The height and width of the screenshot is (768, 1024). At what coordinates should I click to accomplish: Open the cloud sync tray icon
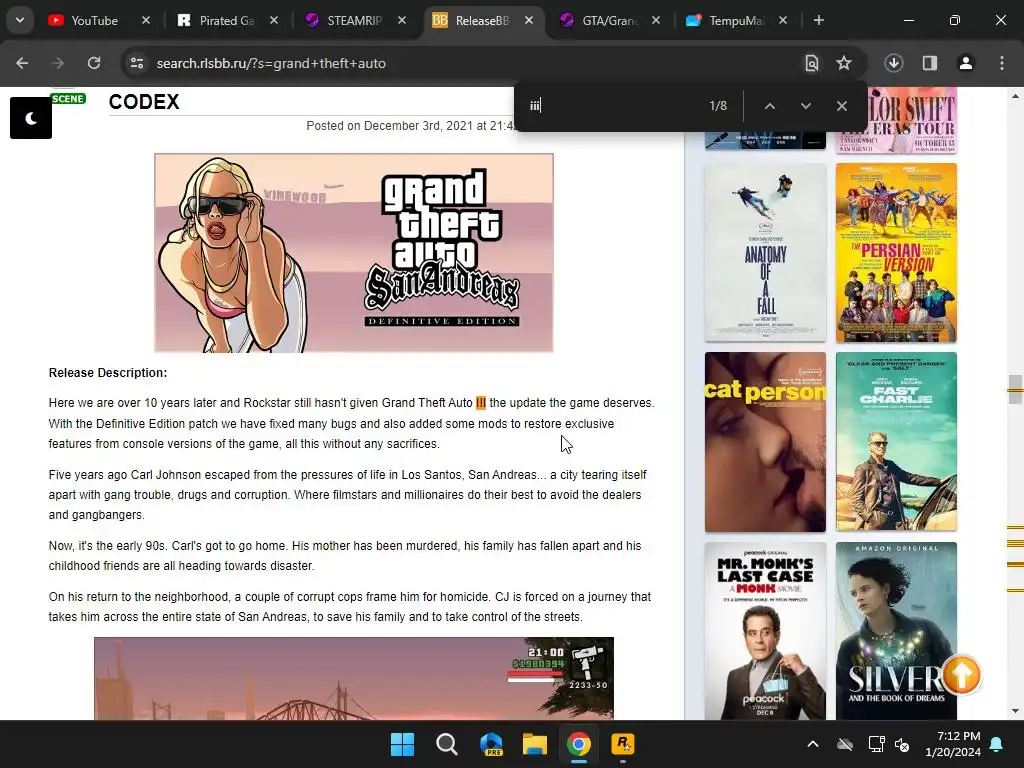pyautogui.click(x=845, y=744)
